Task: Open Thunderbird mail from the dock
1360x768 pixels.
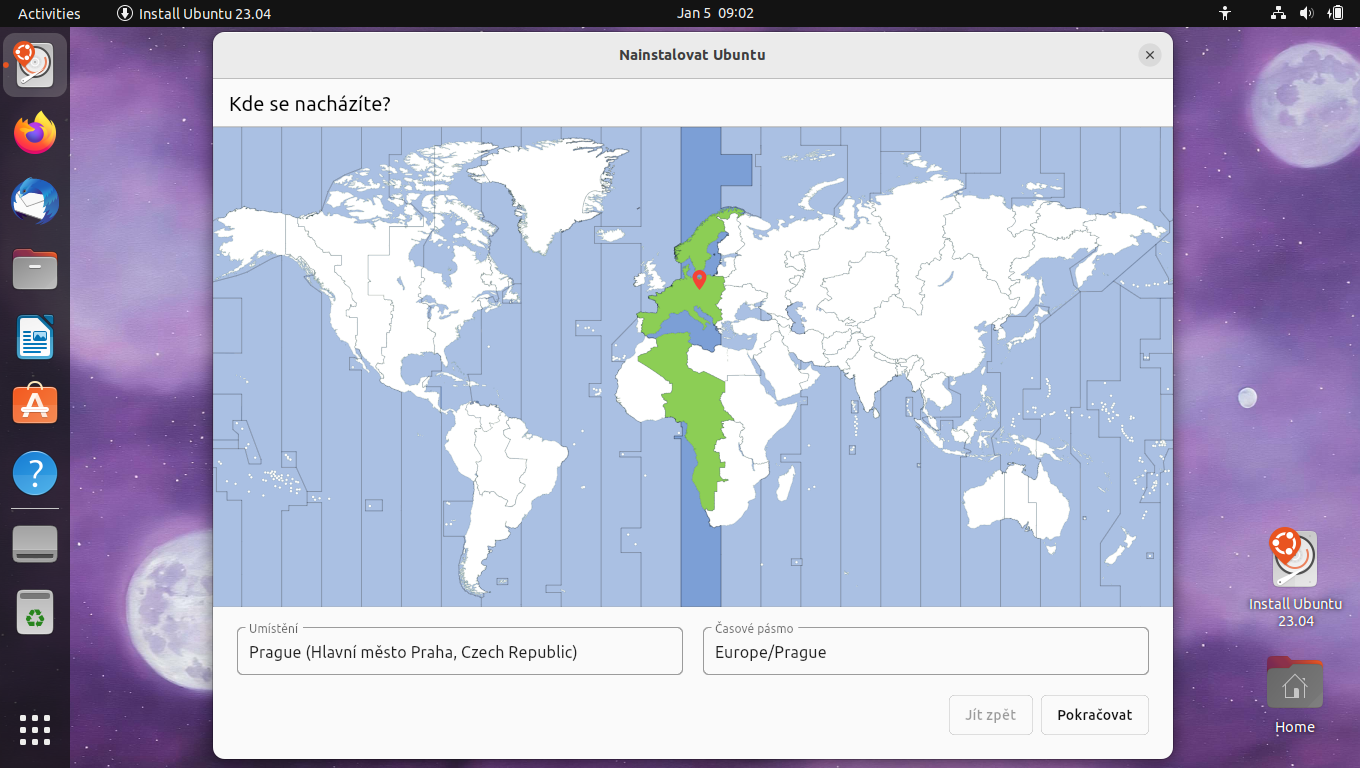Action: click(35, 201)
